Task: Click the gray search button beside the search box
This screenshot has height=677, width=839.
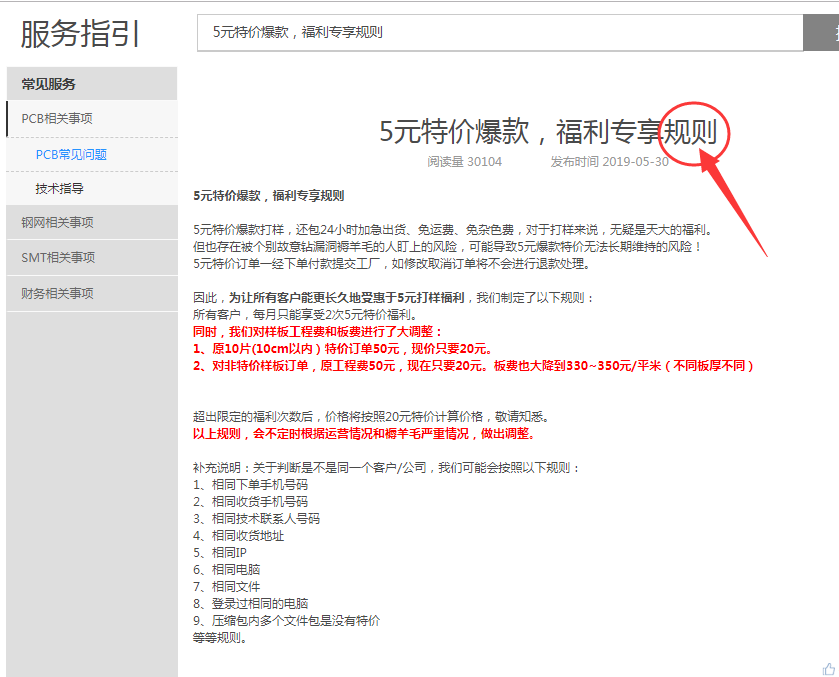Action: tap(821, 32)
